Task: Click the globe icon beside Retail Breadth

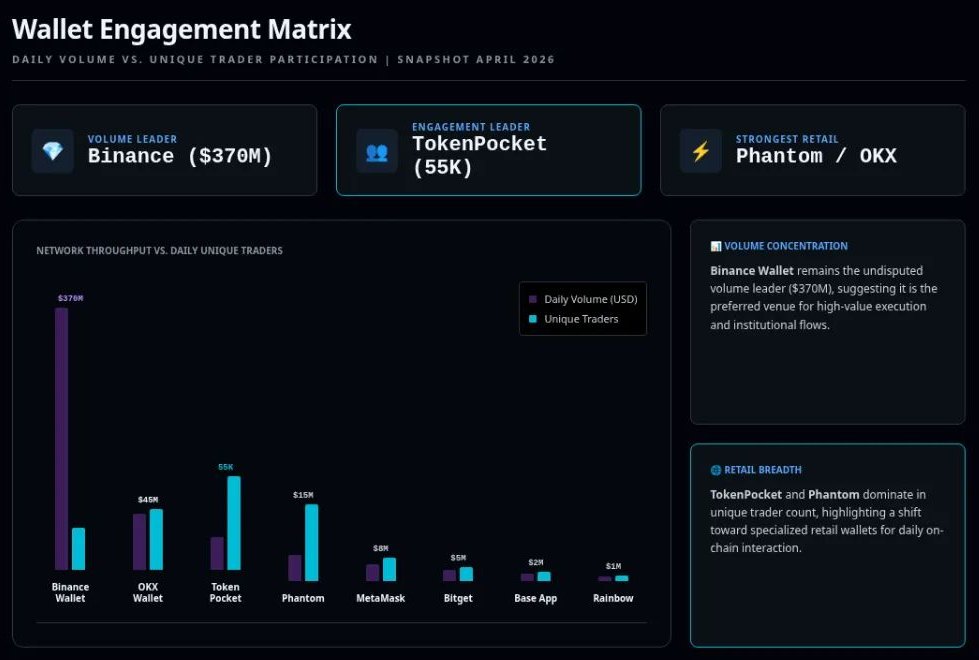Action: (x=716, y=470)
